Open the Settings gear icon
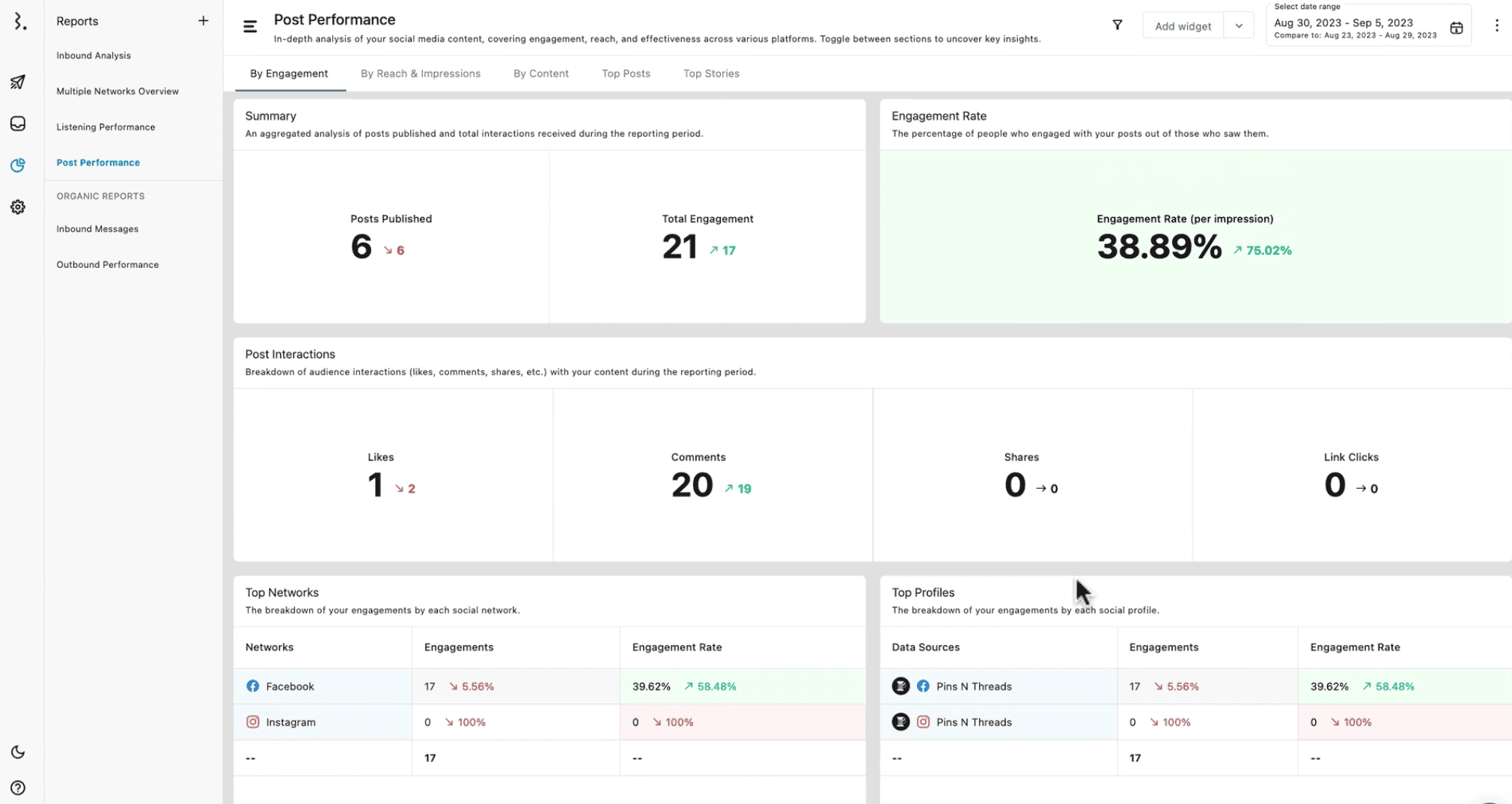Image resolution: width=1512 pixels, height=804 pixels. (x=18, y=207)
